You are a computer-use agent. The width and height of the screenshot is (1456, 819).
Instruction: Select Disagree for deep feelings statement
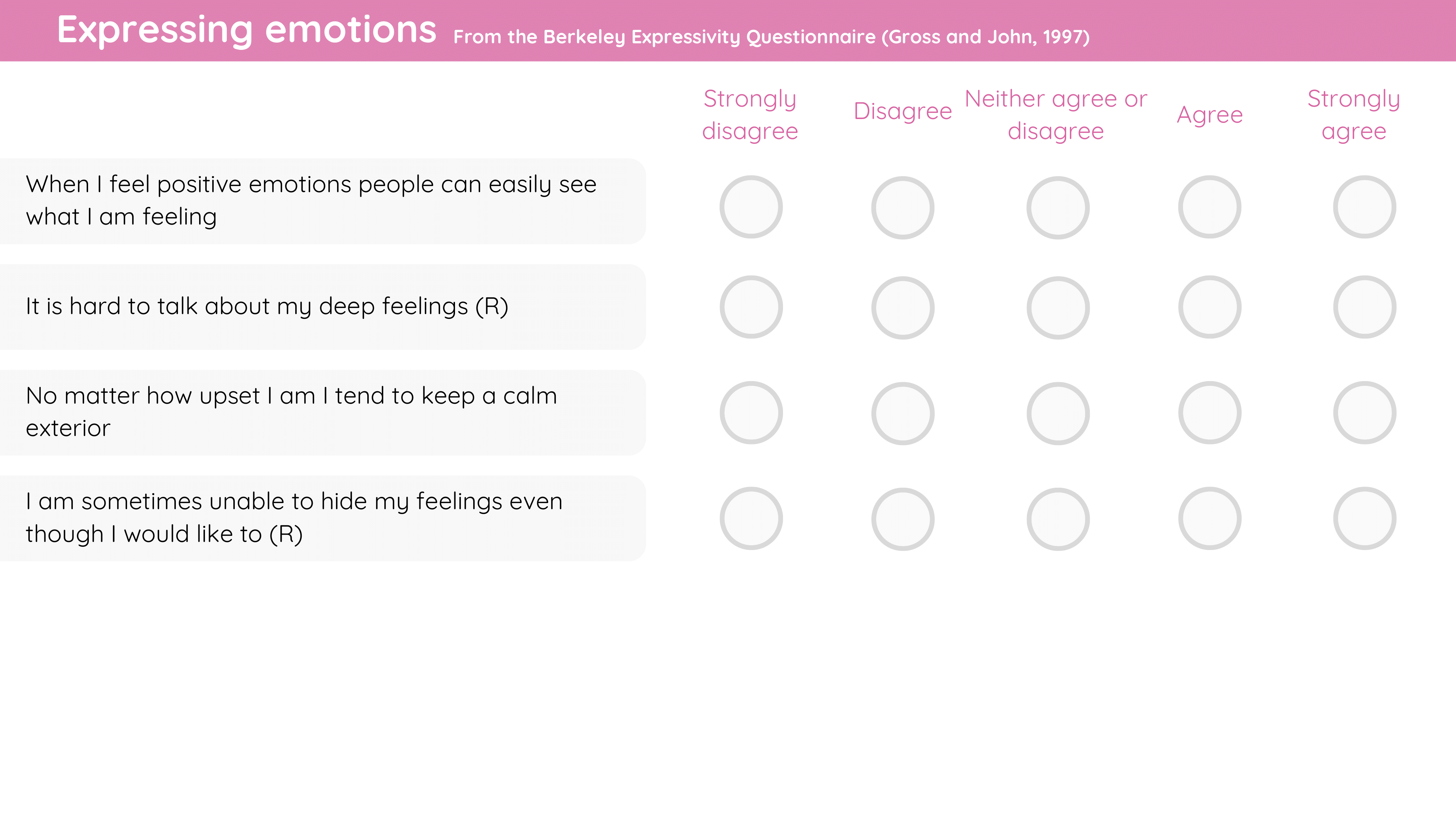coord(903,308)
